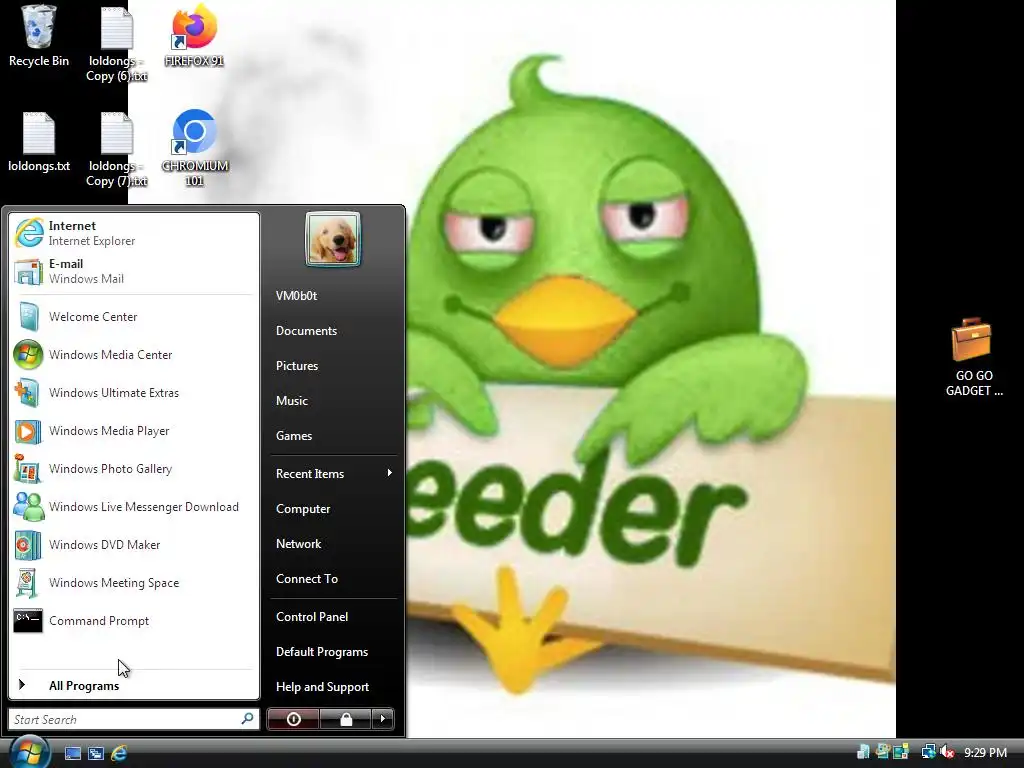This screenshot has width=1024, height=768.
Task: Select the FIREFOX 91 desktop shortcut
Action: click(x=194, y=36)
